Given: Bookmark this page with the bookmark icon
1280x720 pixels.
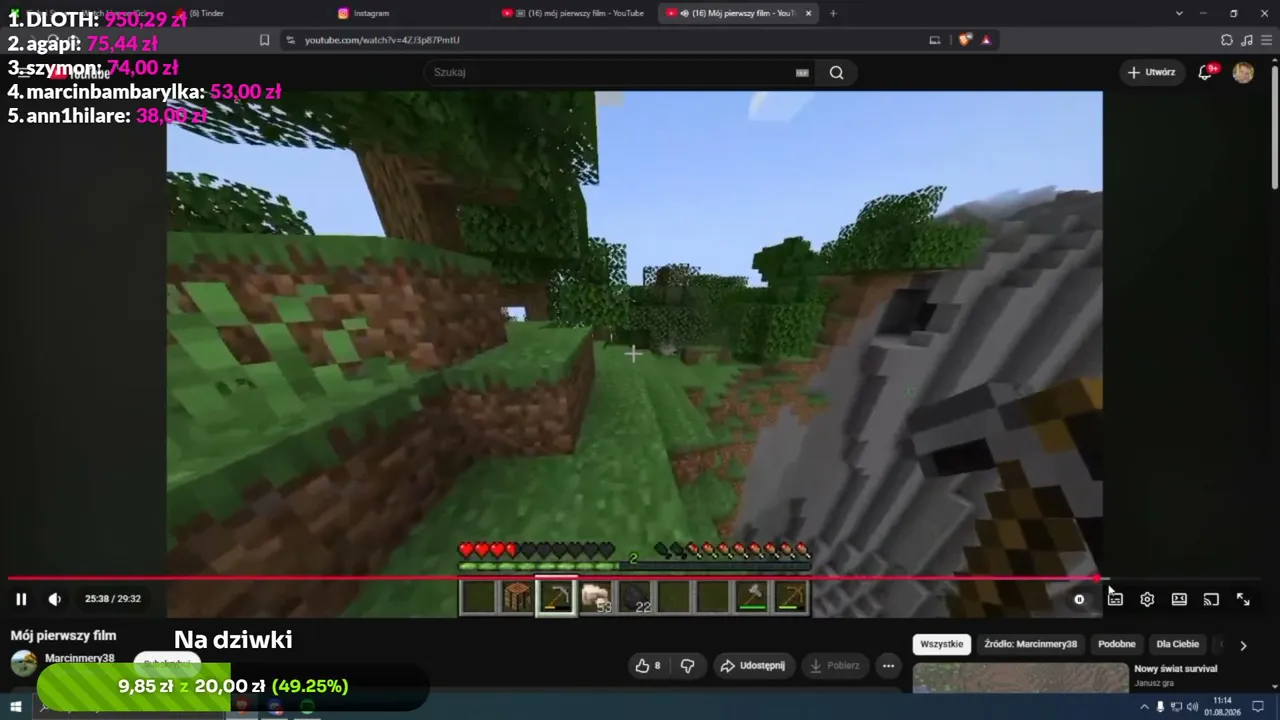Looking at the screenshot, I should pyautogui.click(x=264, y=40).
